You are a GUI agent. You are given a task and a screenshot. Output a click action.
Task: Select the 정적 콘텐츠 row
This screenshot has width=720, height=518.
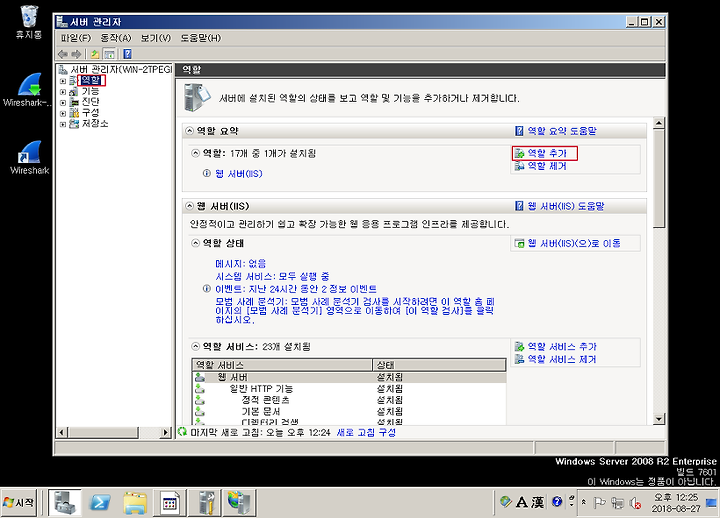click(x=349, y=400)
